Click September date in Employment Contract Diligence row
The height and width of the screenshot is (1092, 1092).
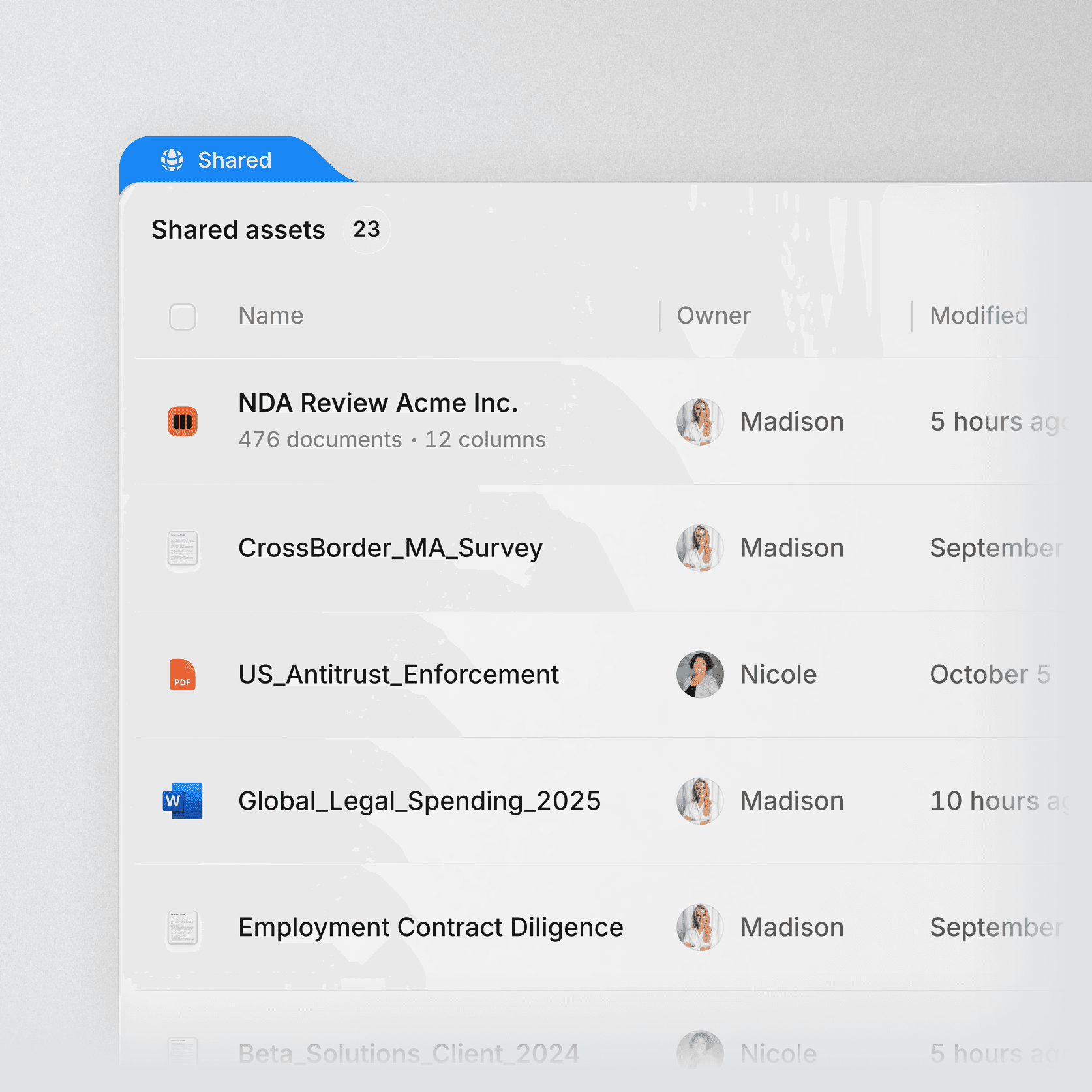997,928
